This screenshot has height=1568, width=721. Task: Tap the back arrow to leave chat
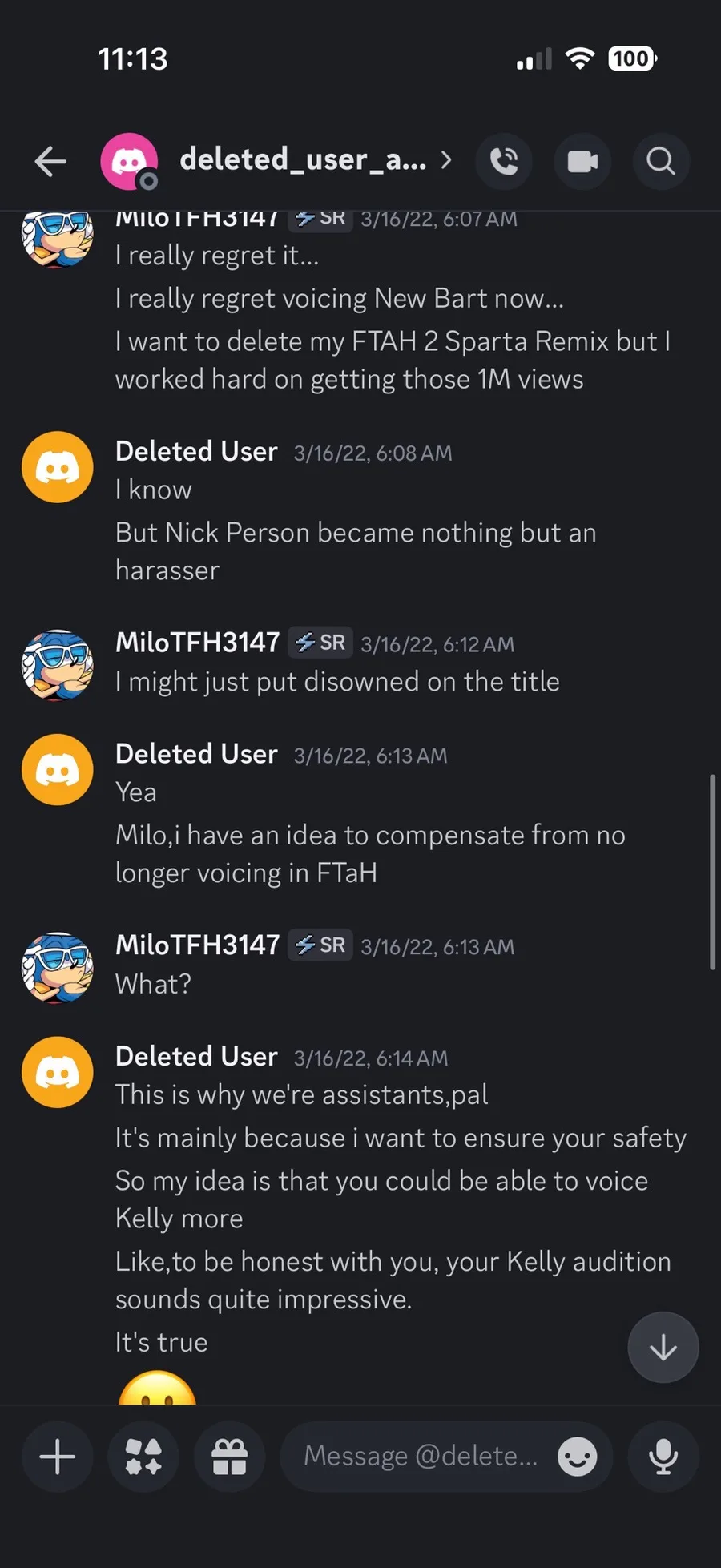(50, 161)
